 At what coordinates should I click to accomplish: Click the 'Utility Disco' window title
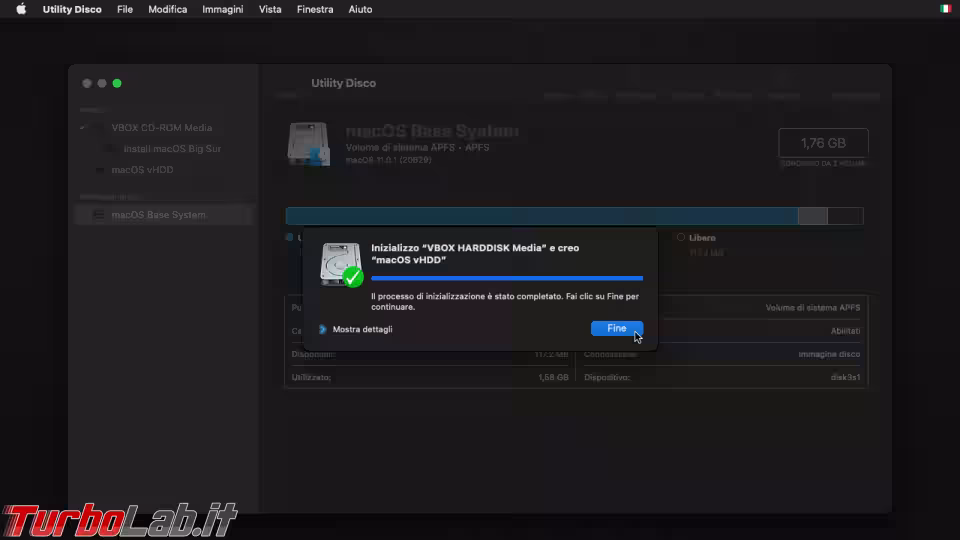pyautogui.click(x=343, y=83)
